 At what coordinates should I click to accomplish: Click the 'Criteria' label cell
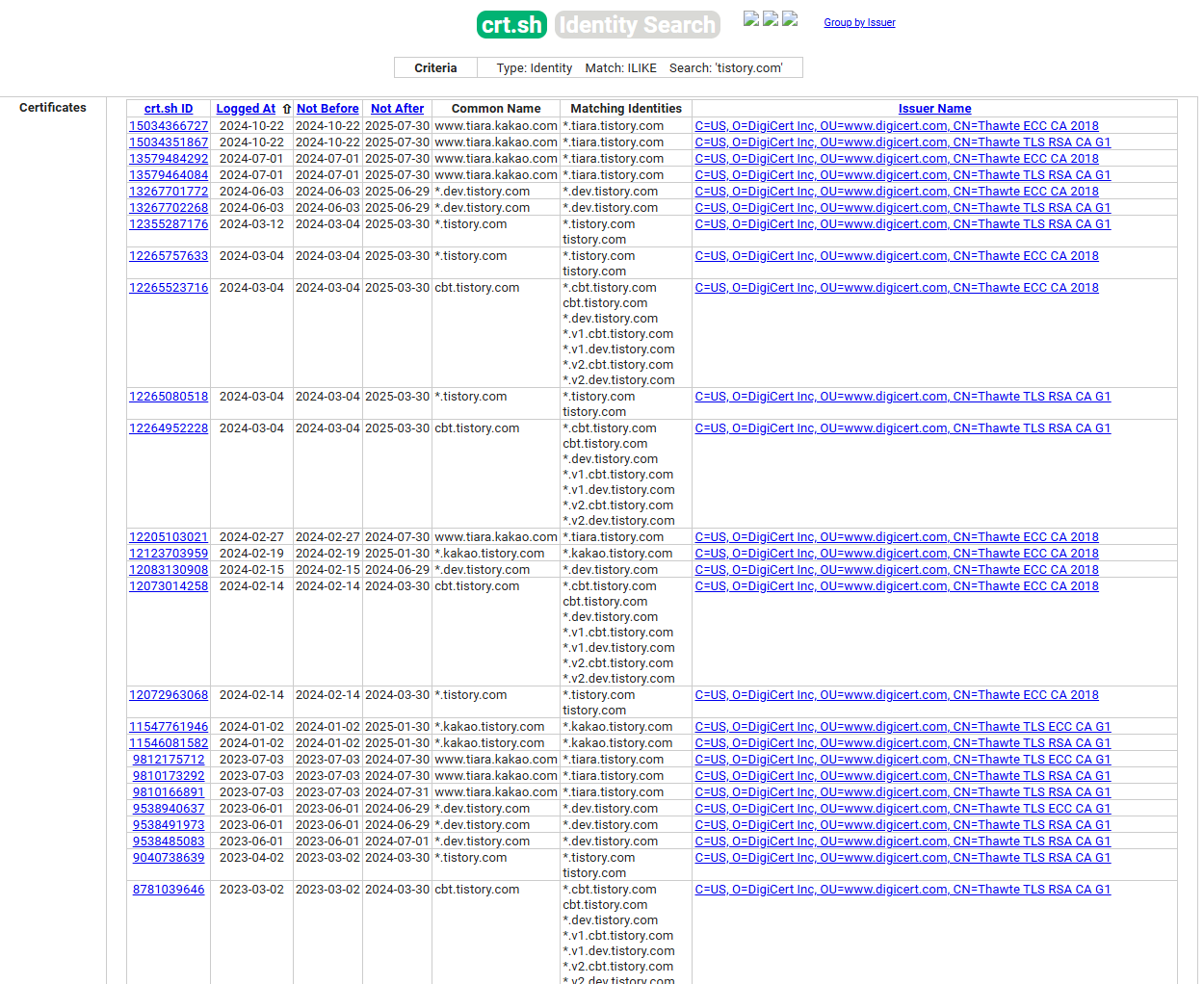coord(435,68)
